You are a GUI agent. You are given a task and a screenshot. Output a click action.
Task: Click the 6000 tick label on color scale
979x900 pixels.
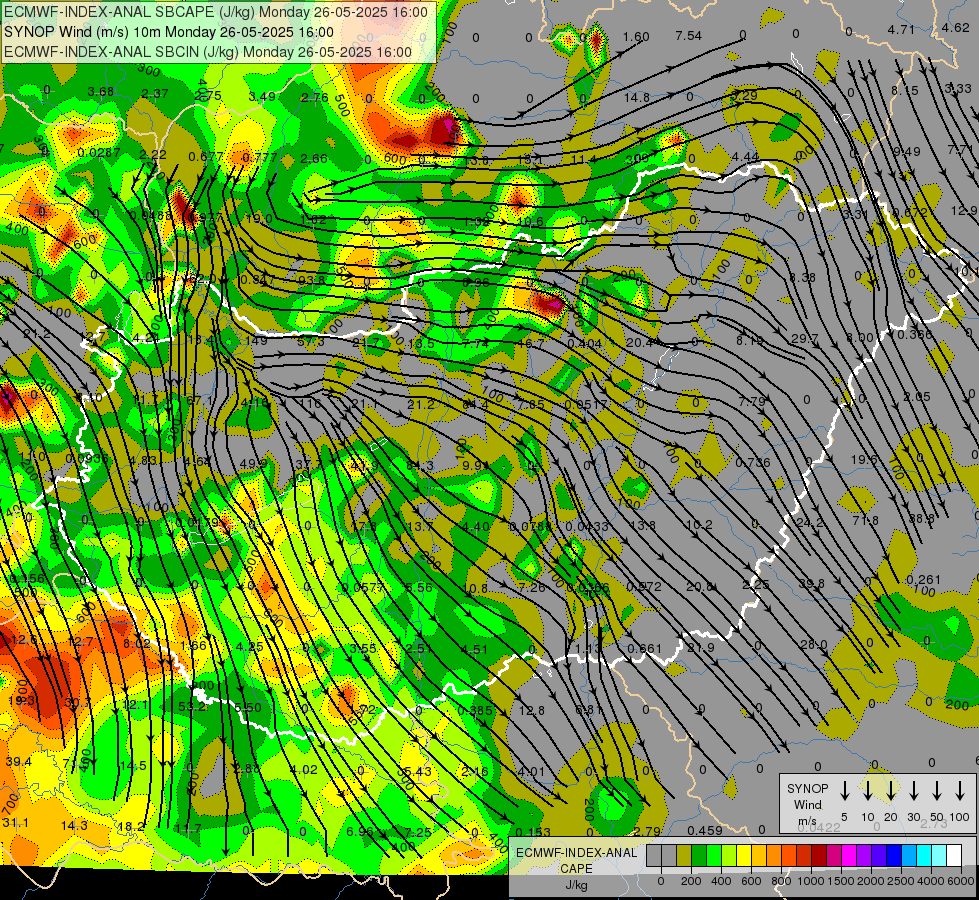coord(961,881)
